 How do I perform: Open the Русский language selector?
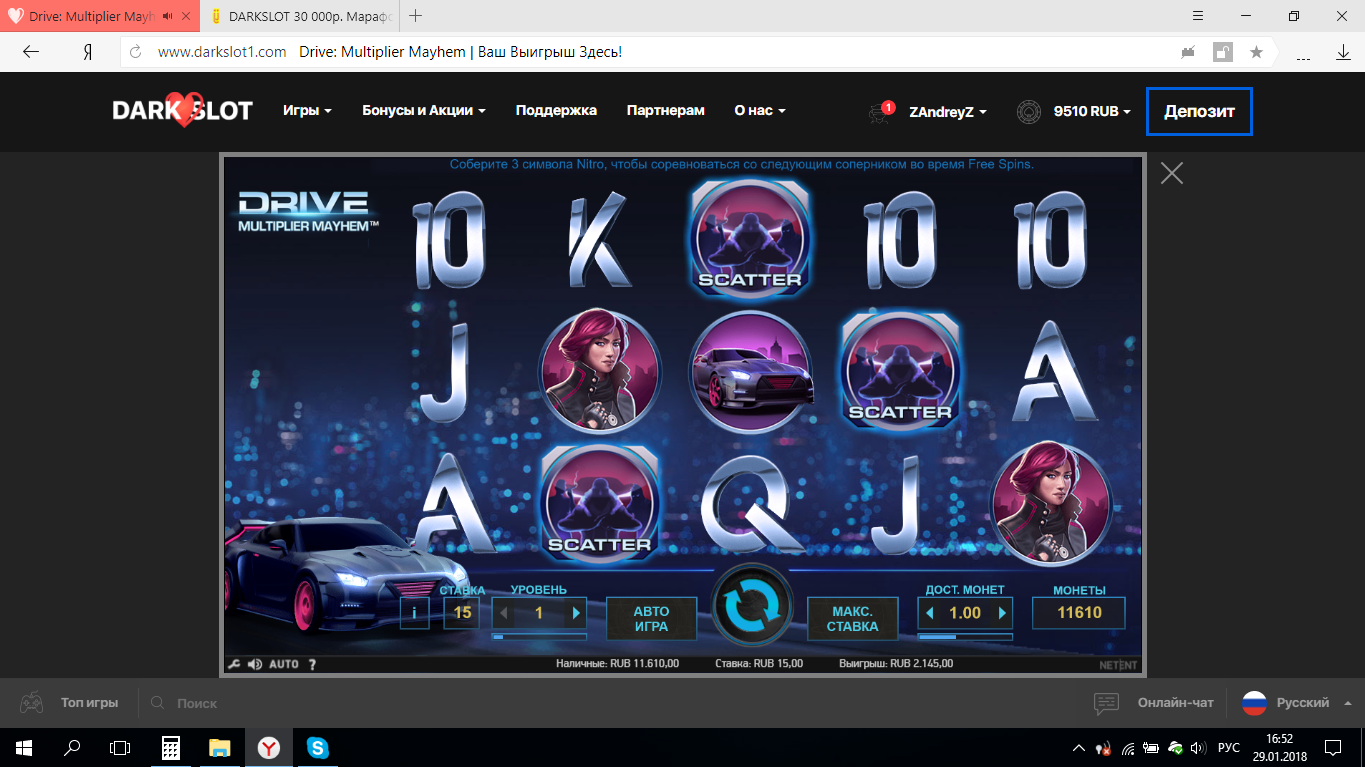click(x=1296, y=703)
